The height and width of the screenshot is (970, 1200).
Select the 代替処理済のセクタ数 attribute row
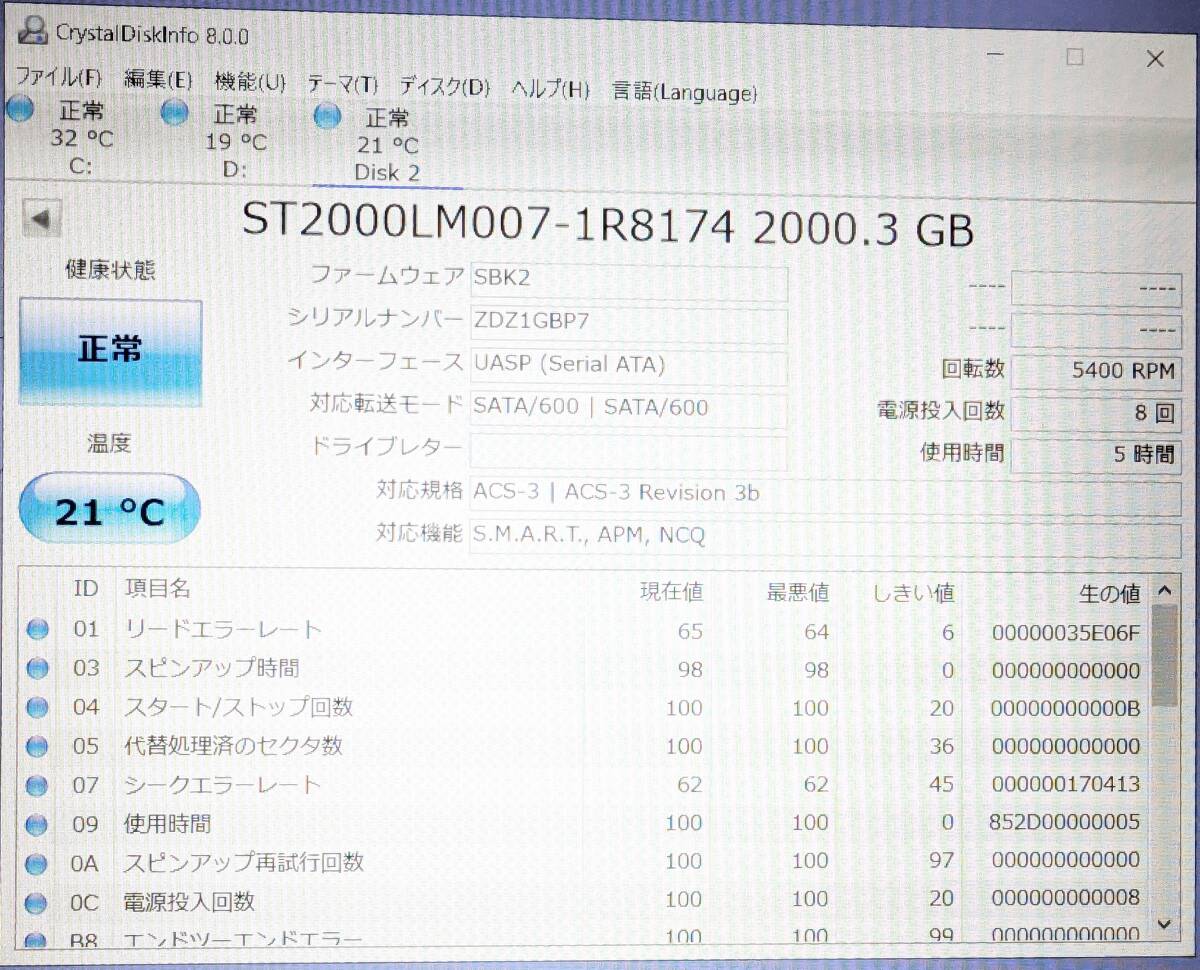(x=585, y=746)
